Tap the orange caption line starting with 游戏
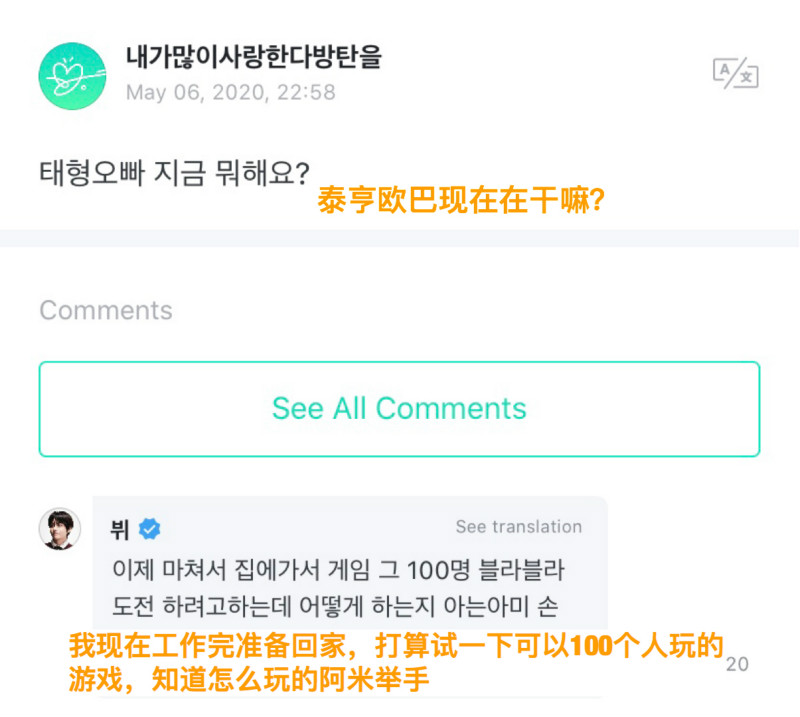 248,681
